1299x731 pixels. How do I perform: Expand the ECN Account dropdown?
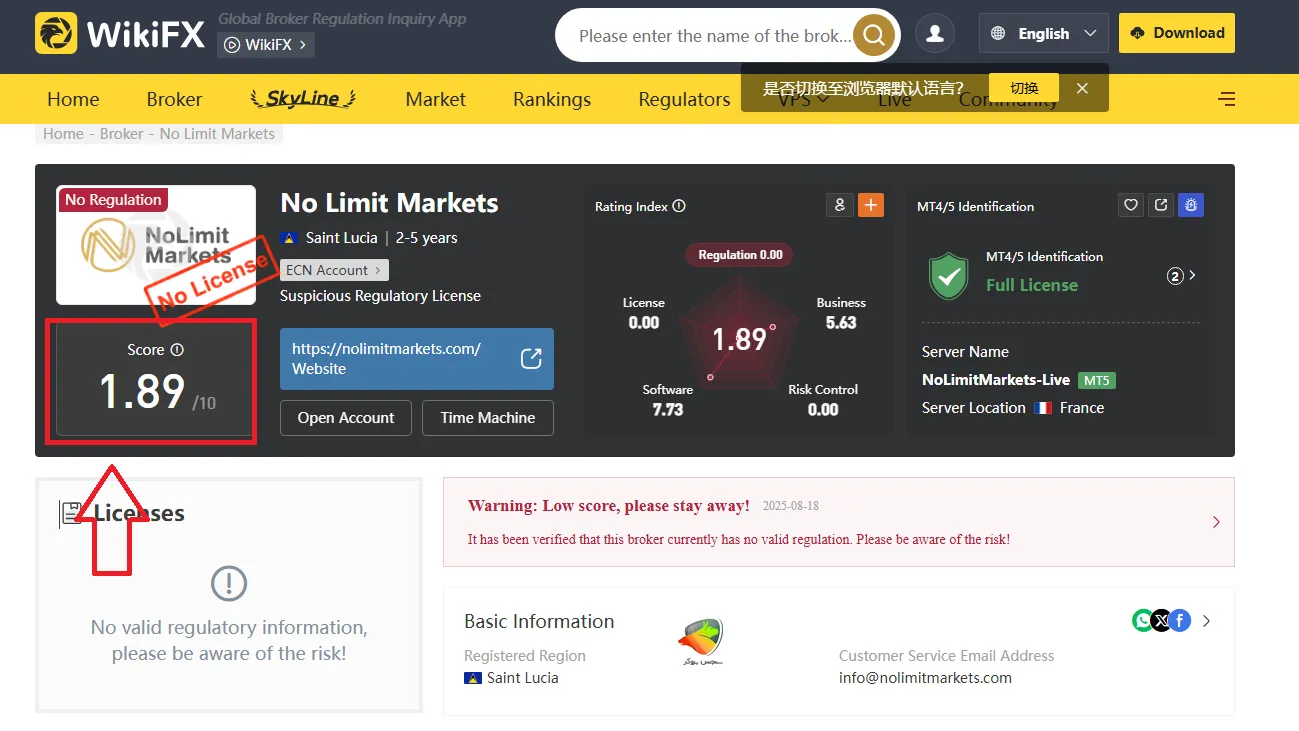pyautogui.click(x=334, y=269)
